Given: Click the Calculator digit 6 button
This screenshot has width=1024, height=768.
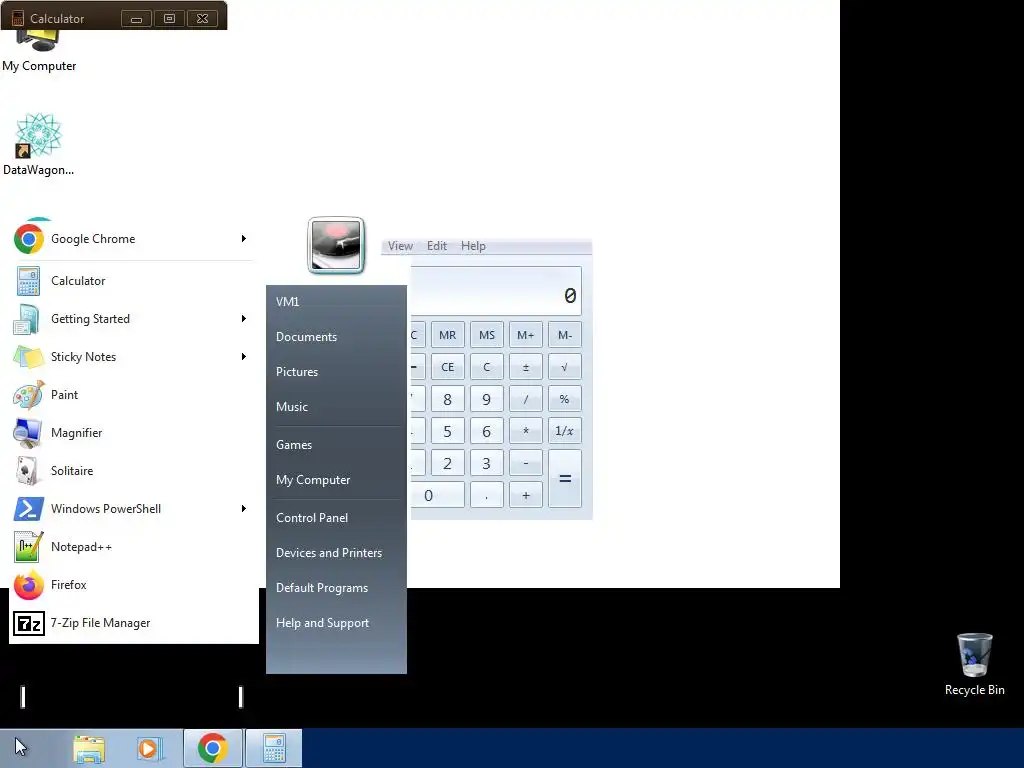Looking at the screenshot, I should (x=487, y=431).
